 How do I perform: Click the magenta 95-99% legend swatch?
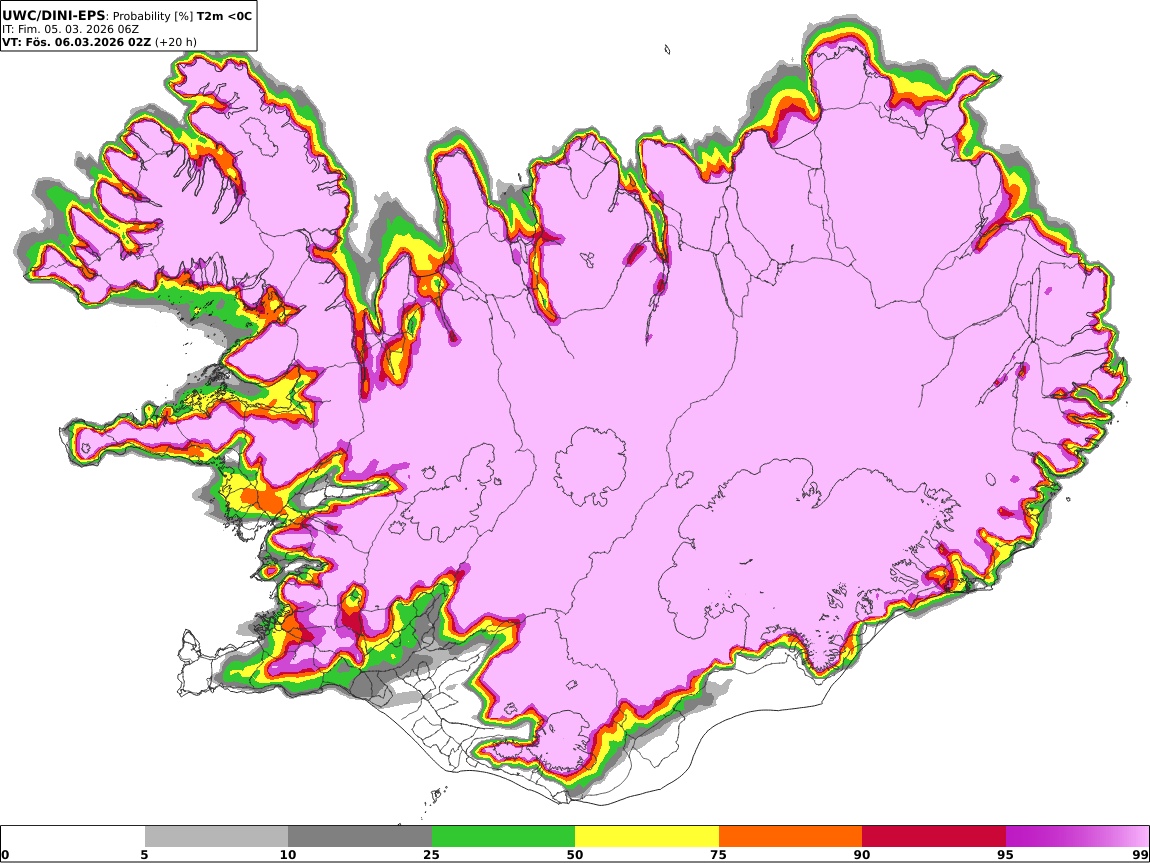click(x=1077, y=836)
